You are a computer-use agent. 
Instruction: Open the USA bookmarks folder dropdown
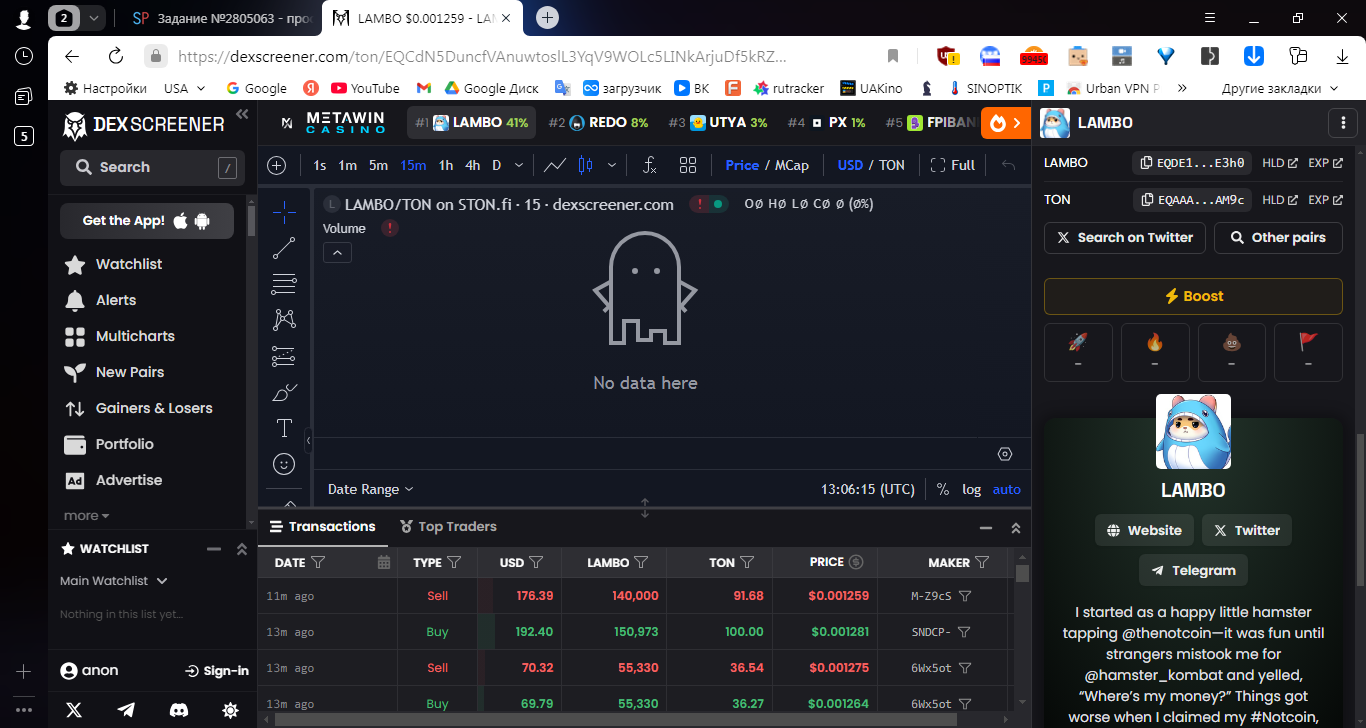click(x=185, y=88)
